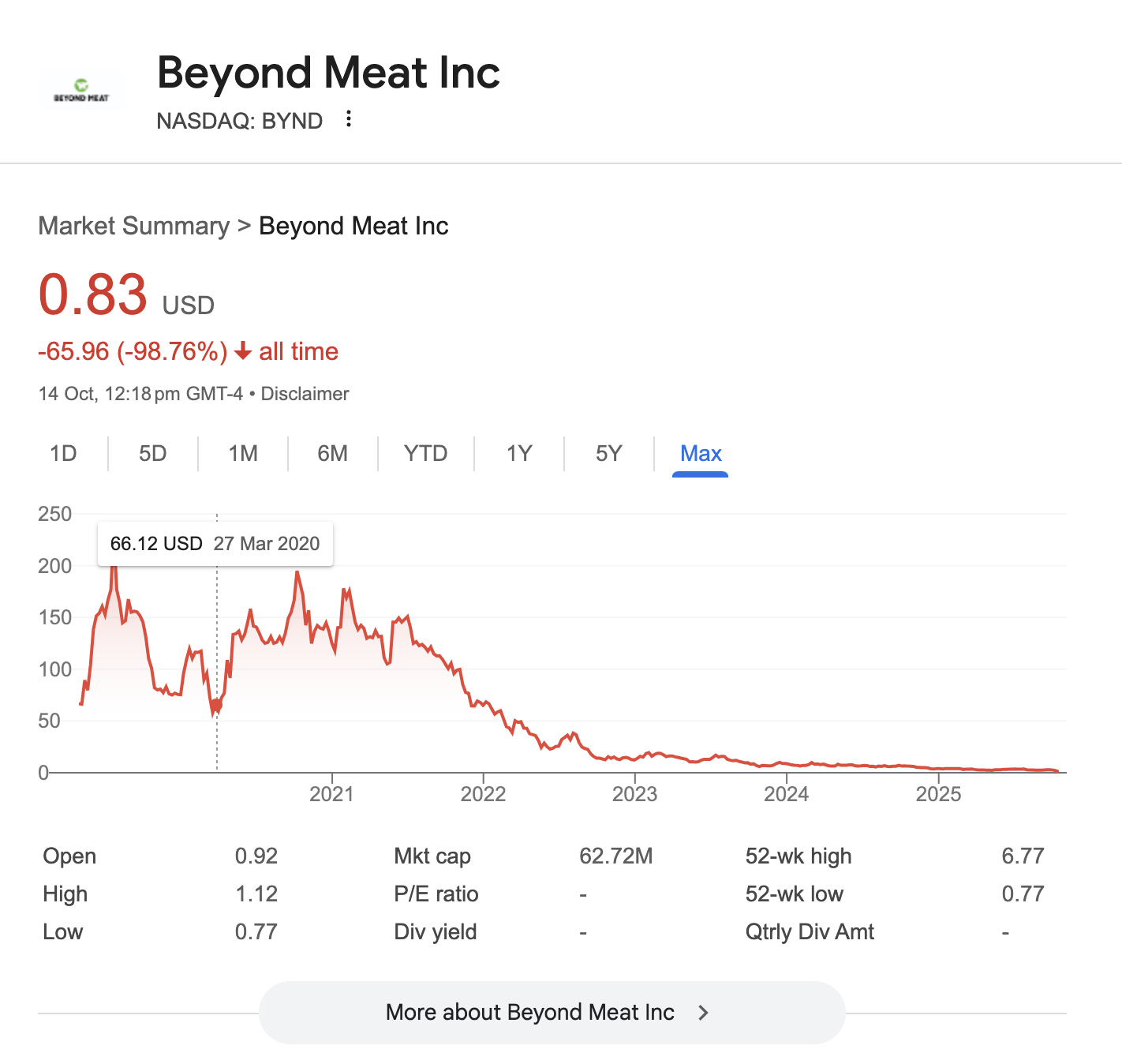Switch to the 6M range tab
The height and width of the screenshot is (1064, 1122).
[332, 454]
